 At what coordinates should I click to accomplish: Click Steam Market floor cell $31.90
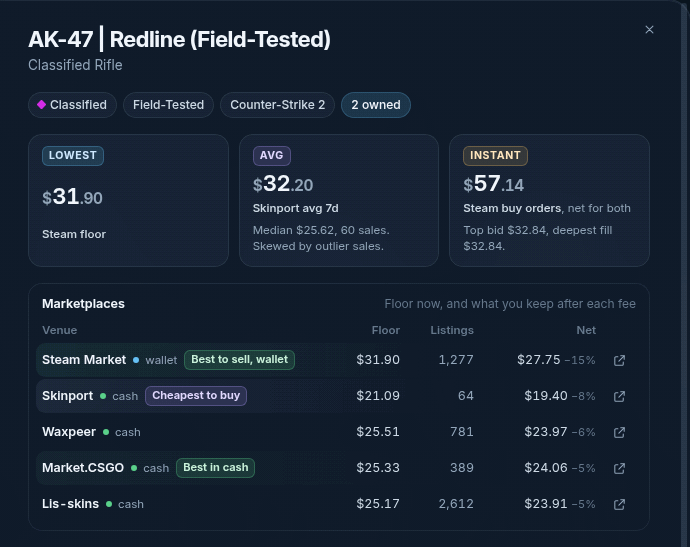coord(378,360)
